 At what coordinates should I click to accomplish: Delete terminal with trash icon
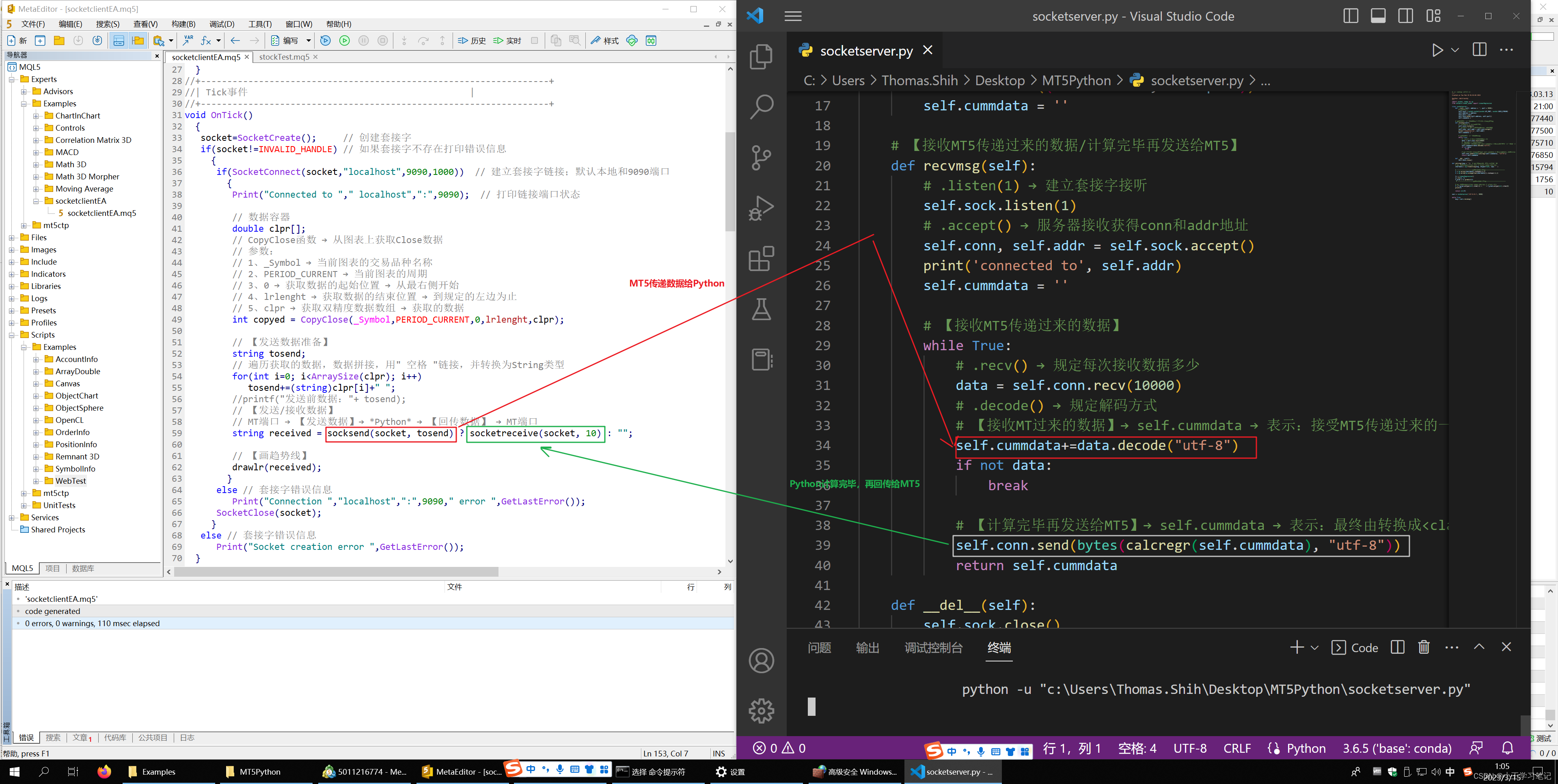tap(1424, 647)
